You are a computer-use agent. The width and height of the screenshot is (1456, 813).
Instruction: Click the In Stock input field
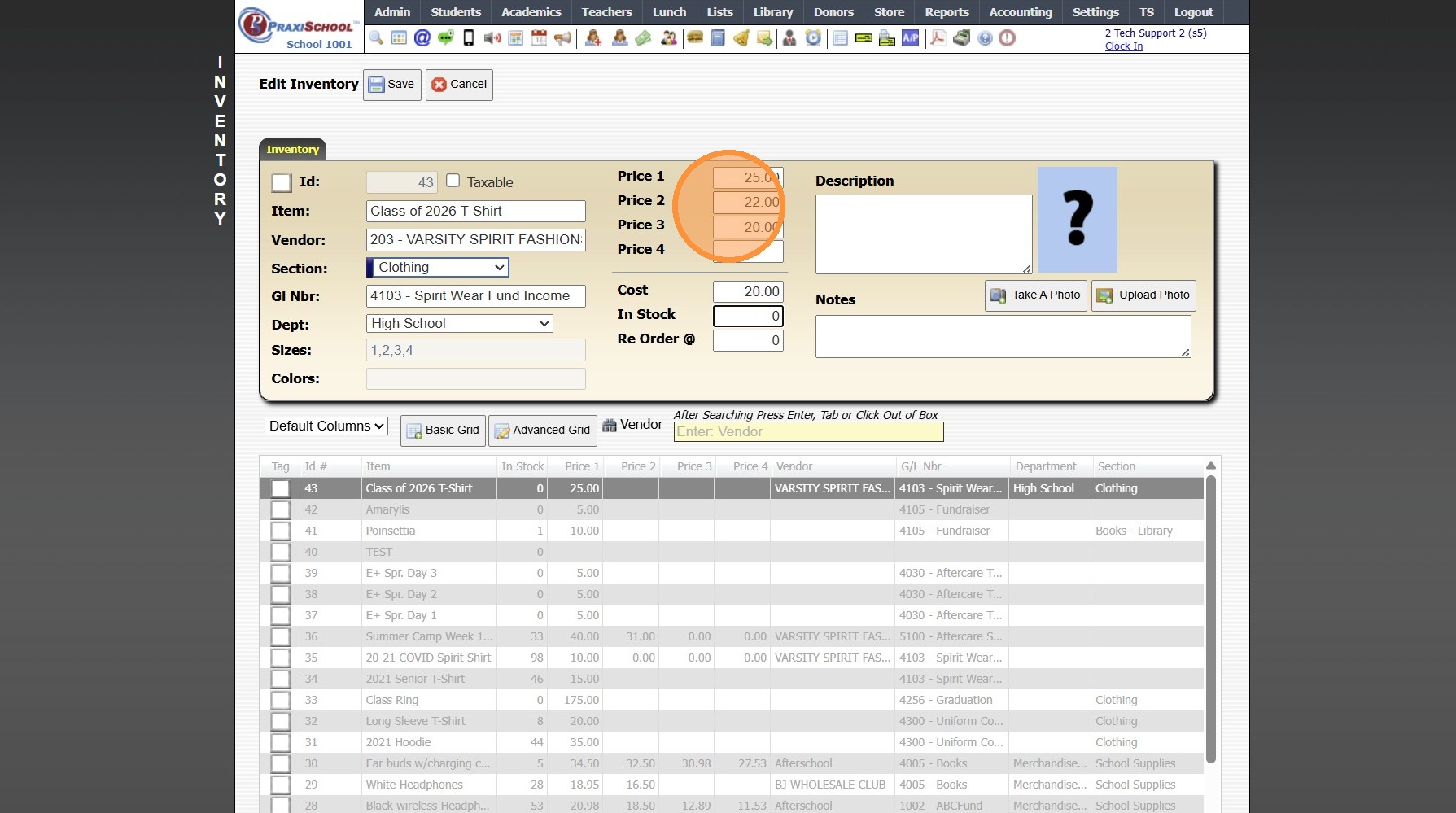pos(747,316)
